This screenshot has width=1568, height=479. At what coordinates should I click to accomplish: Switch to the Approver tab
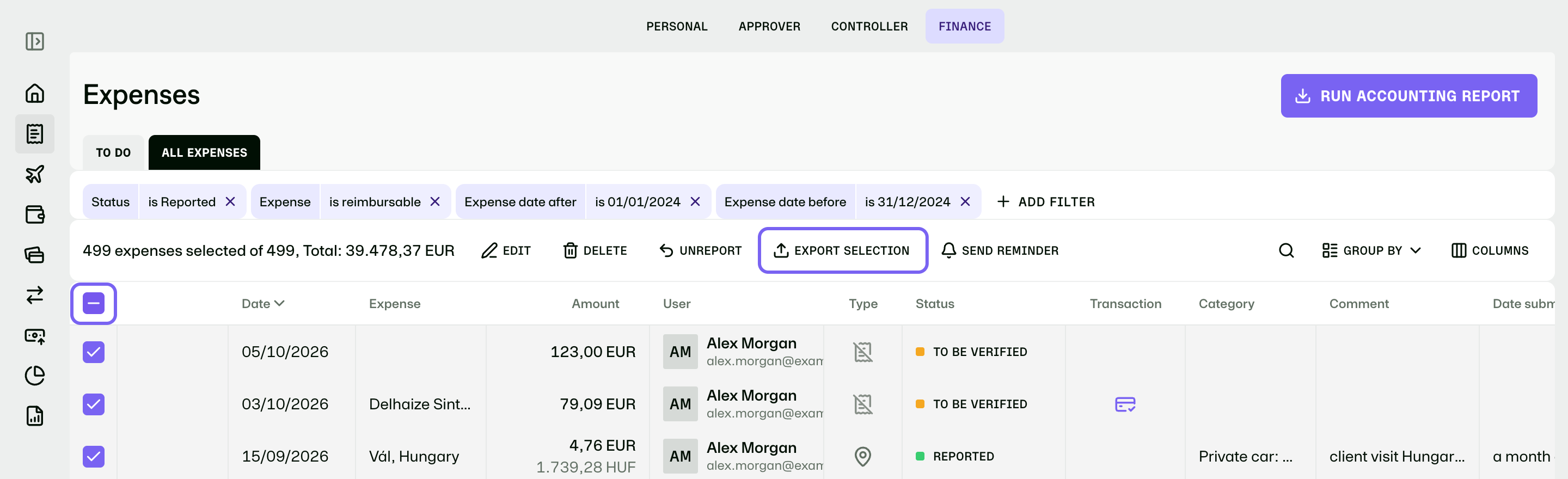pos(769,26)
